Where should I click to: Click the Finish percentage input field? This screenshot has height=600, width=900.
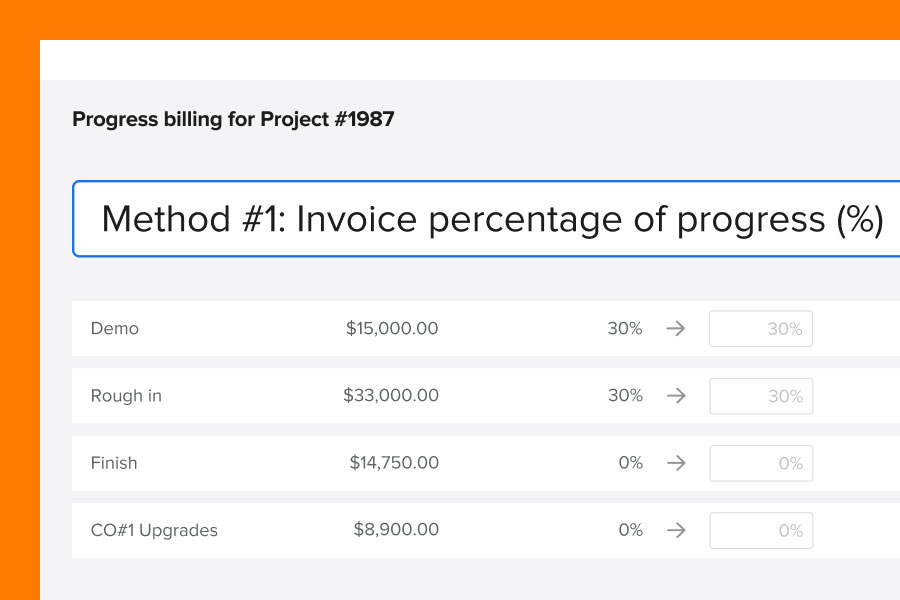[761, 463]
